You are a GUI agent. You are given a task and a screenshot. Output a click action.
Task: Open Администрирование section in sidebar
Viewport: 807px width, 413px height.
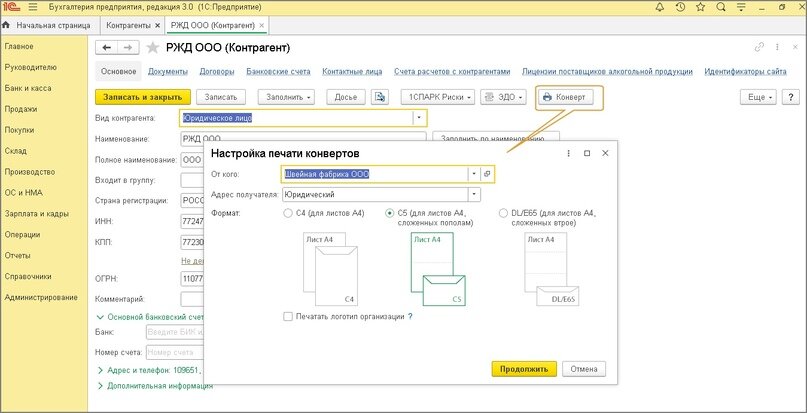click(41, 297)
